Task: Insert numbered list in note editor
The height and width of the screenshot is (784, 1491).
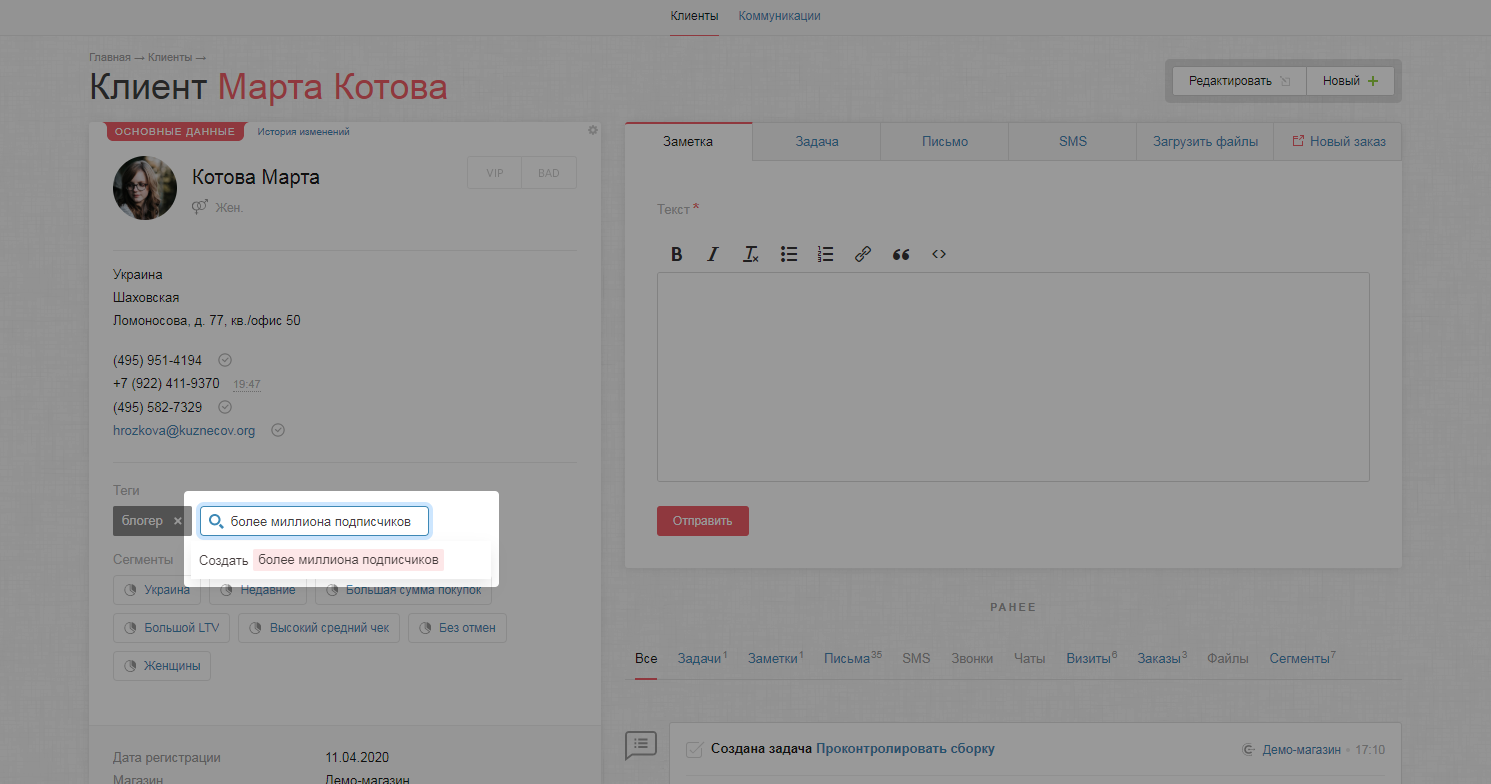Action: (x=825, y=254)
